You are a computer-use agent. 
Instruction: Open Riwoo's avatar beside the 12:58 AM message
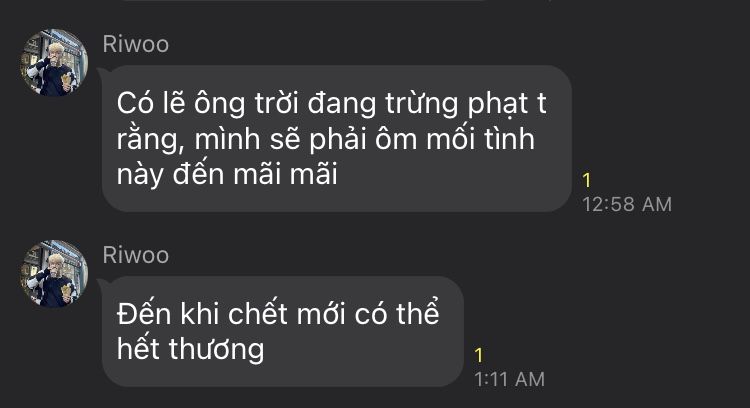54,63
